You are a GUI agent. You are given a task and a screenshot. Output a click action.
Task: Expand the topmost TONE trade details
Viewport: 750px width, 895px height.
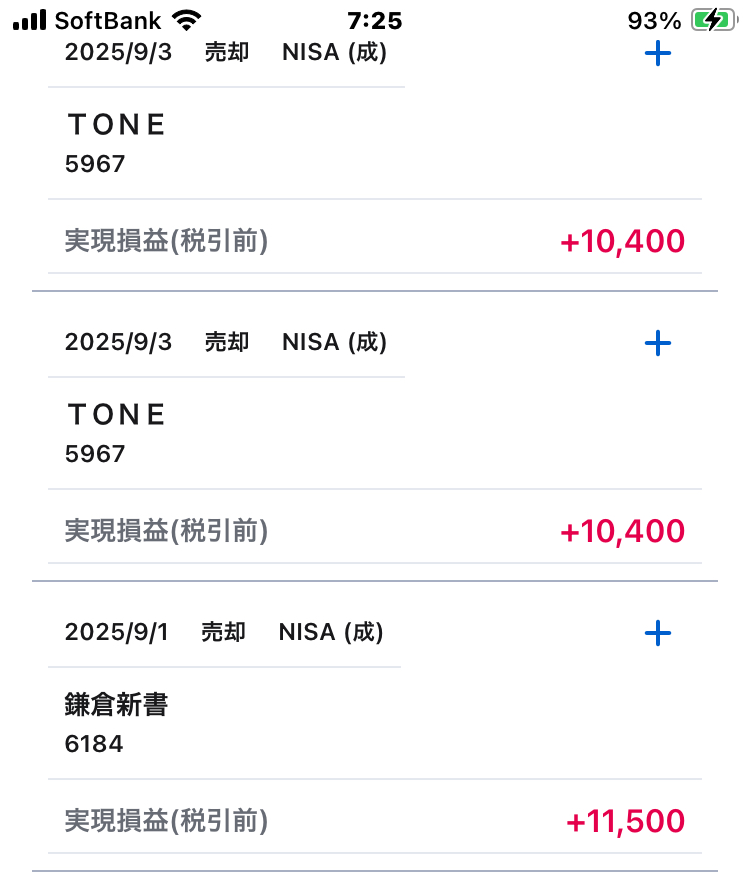point(657,54)
